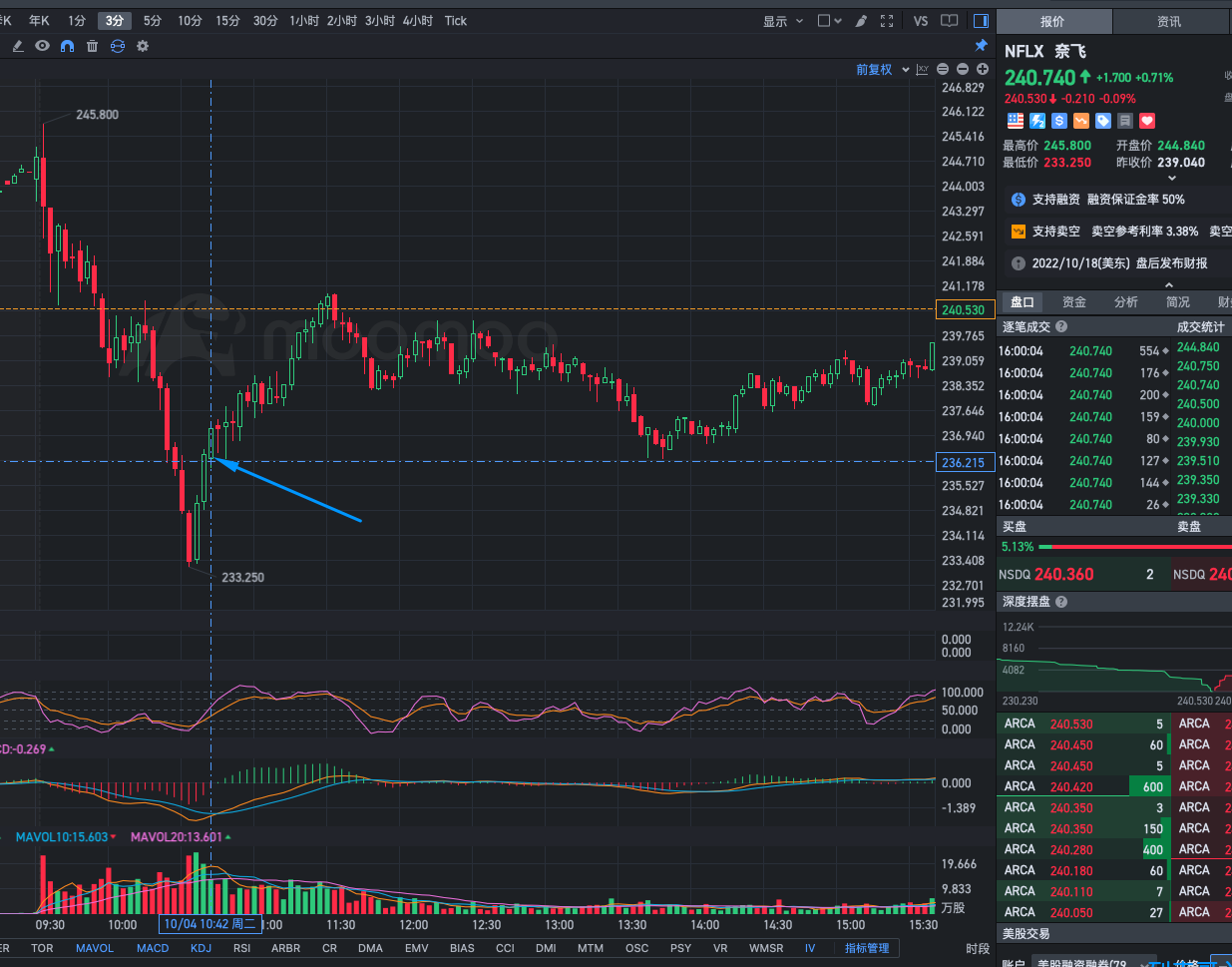1232x967 pixels.
Task: Switch to 资金 capital tab
Action: point(1074,302)
